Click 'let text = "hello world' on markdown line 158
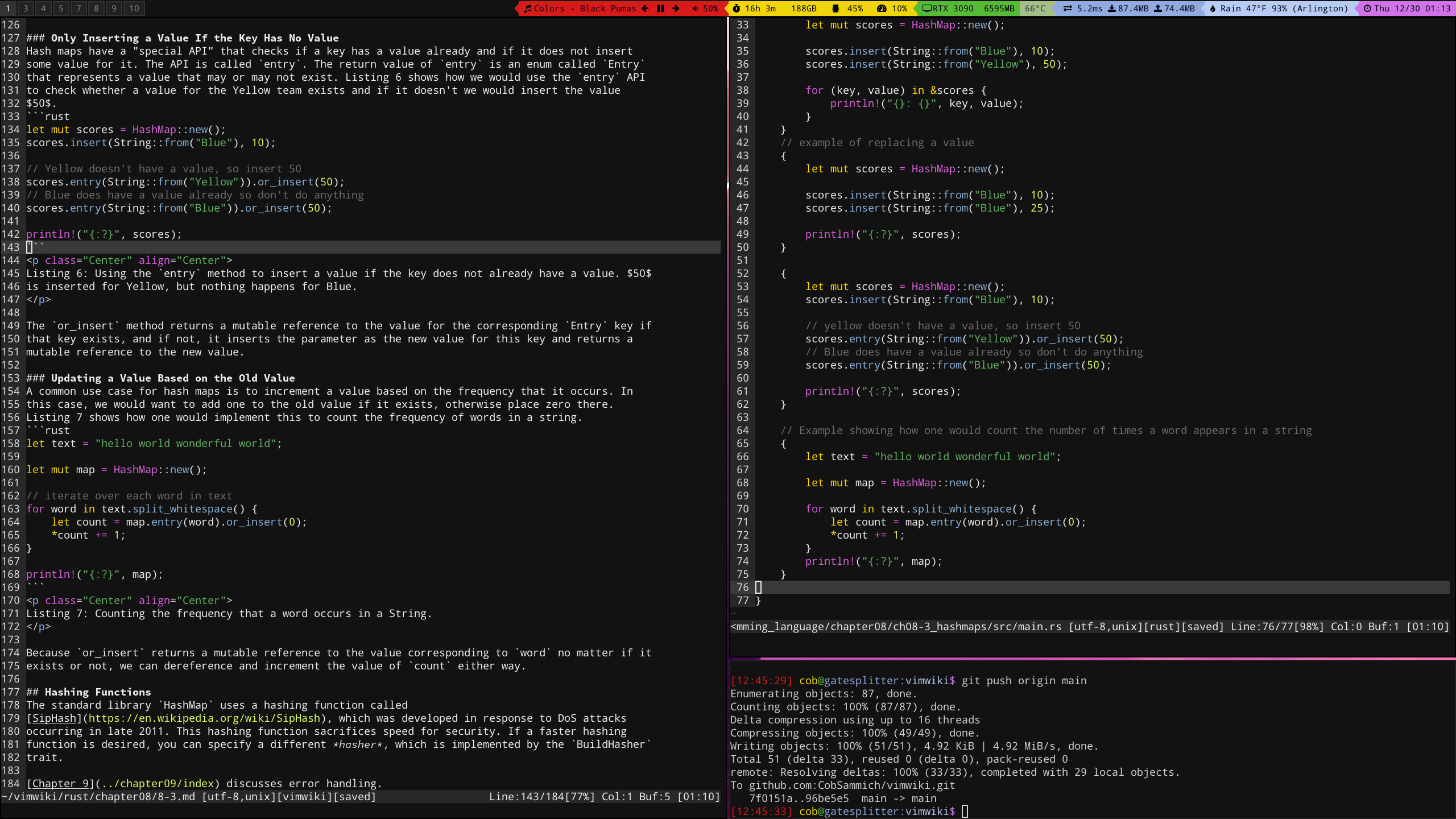This screenshot has height=819, width=1456. point(154,444)
